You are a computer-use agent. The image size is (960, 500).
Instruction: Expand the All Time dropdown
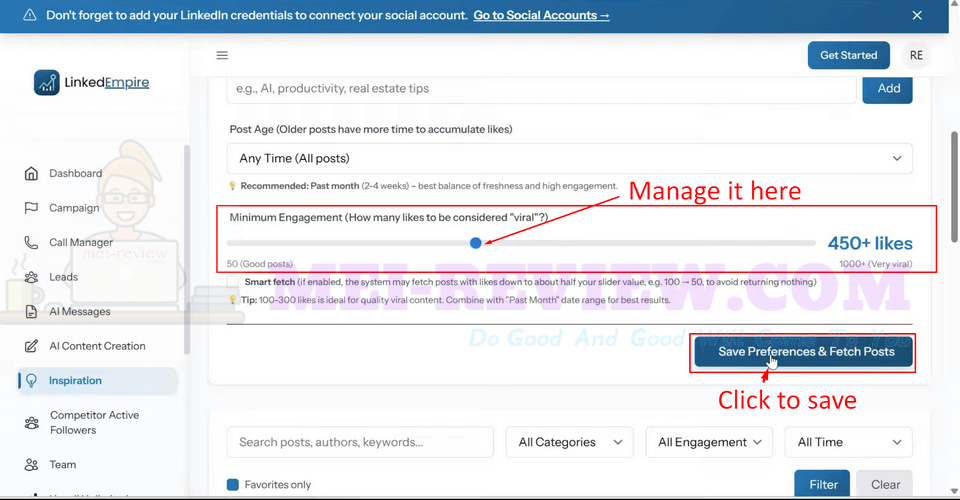pos(849,442)
